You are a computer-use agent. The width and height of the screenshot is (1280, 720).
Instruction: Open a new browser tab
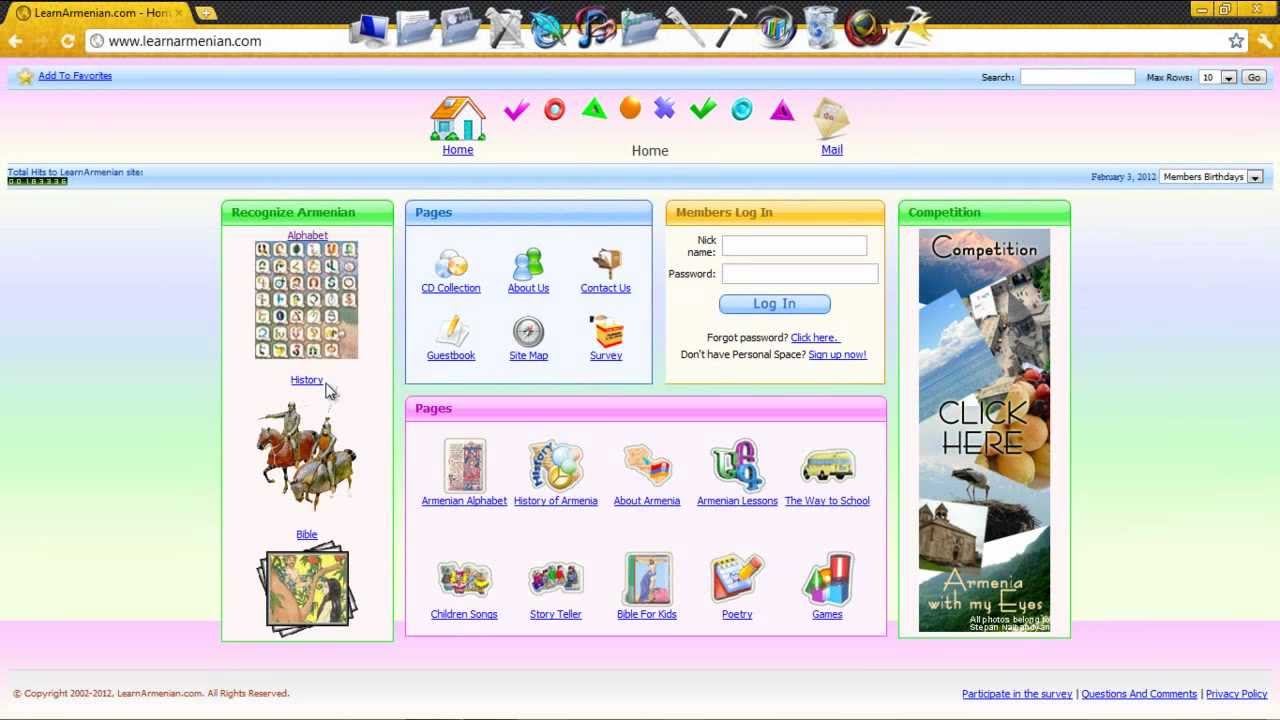click(206, 13)
